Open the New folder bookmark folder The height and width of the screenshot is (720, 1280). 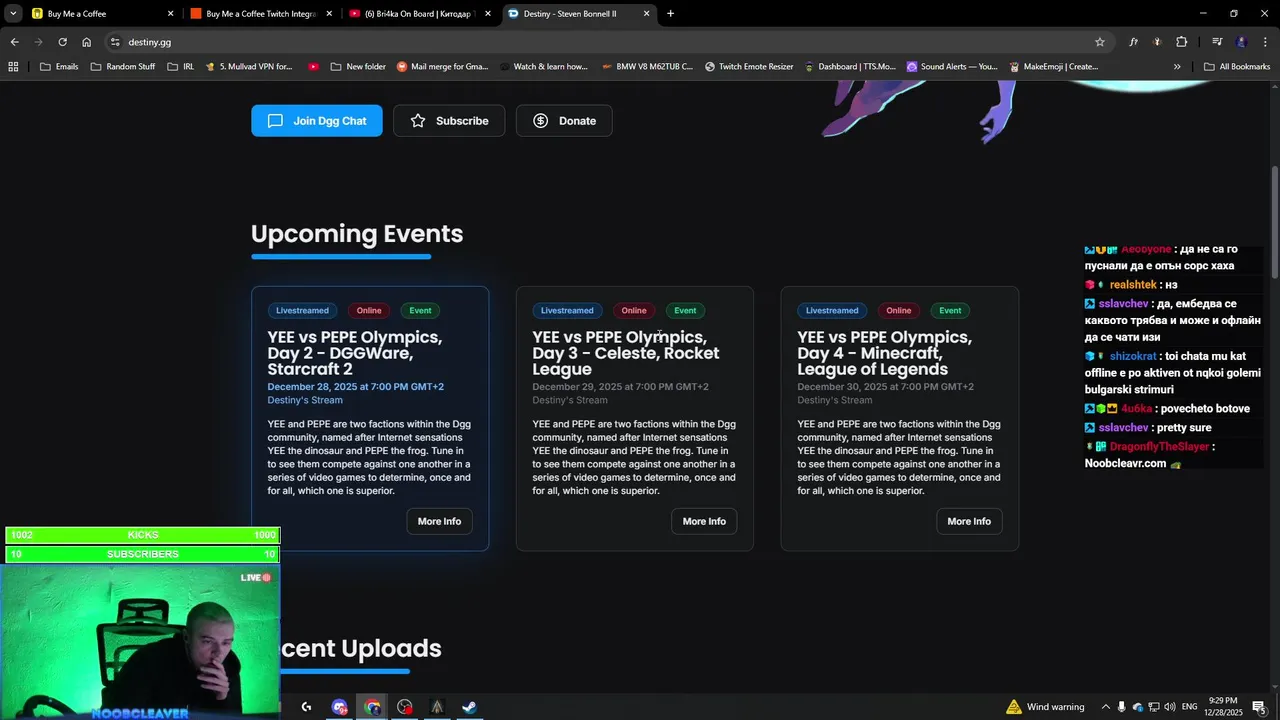358,67
